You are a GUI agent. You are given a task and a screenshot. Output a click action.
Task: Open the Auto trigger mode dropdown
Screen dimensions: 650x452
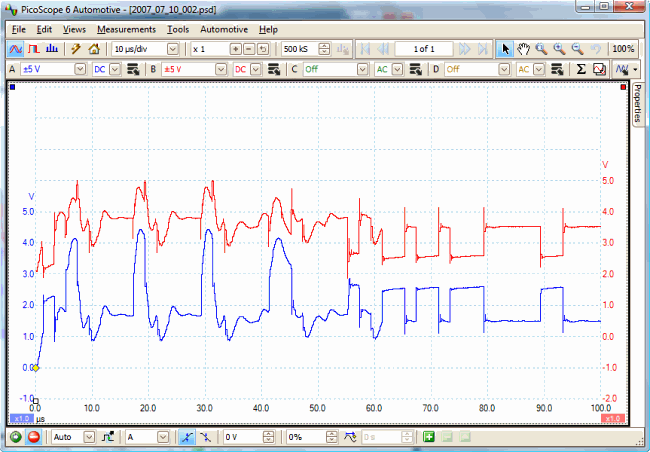pyautogui.click(x=89, y=437)
